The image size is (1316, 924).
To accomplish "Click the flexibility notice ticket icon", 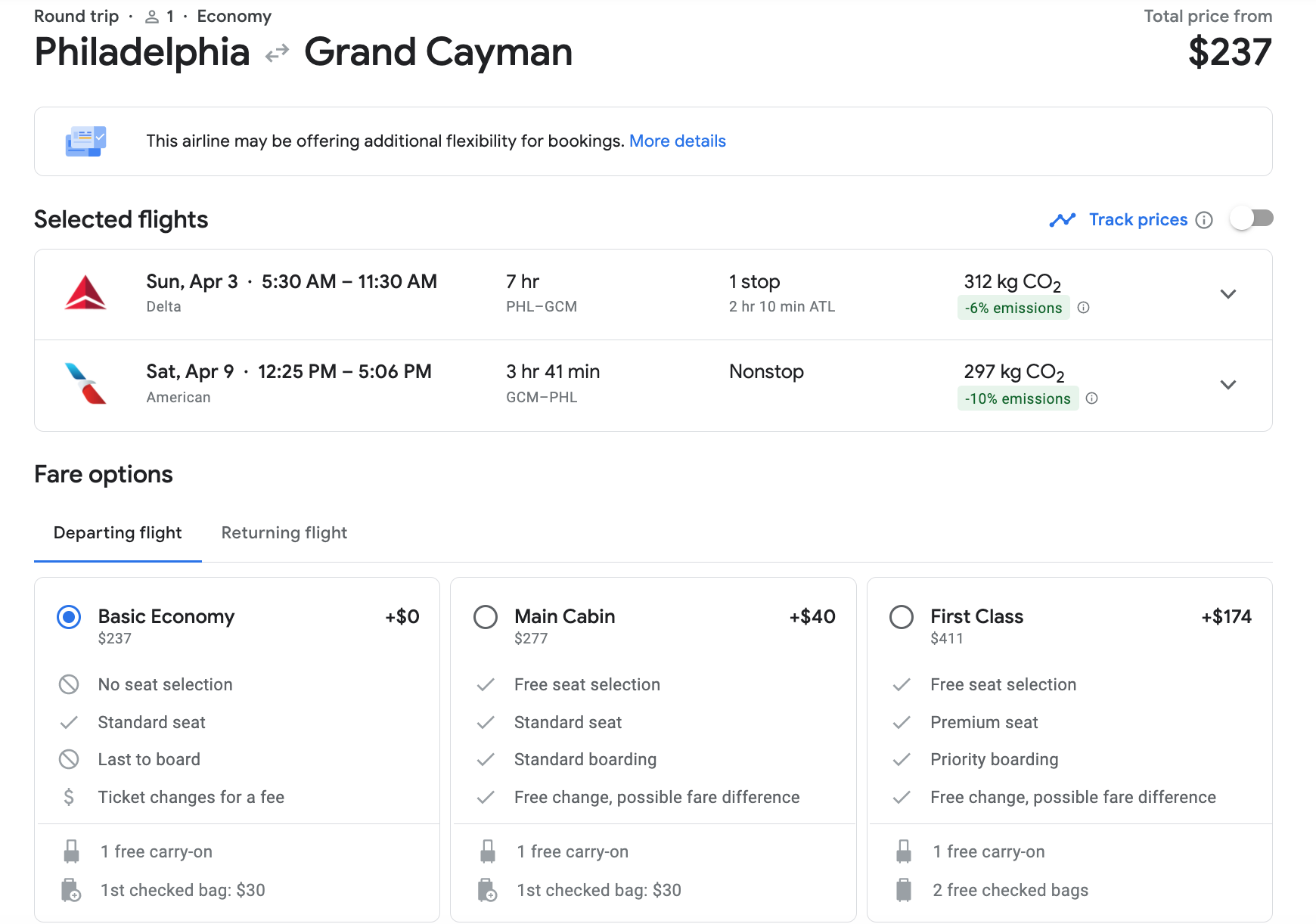I will (x=85, y=141).
